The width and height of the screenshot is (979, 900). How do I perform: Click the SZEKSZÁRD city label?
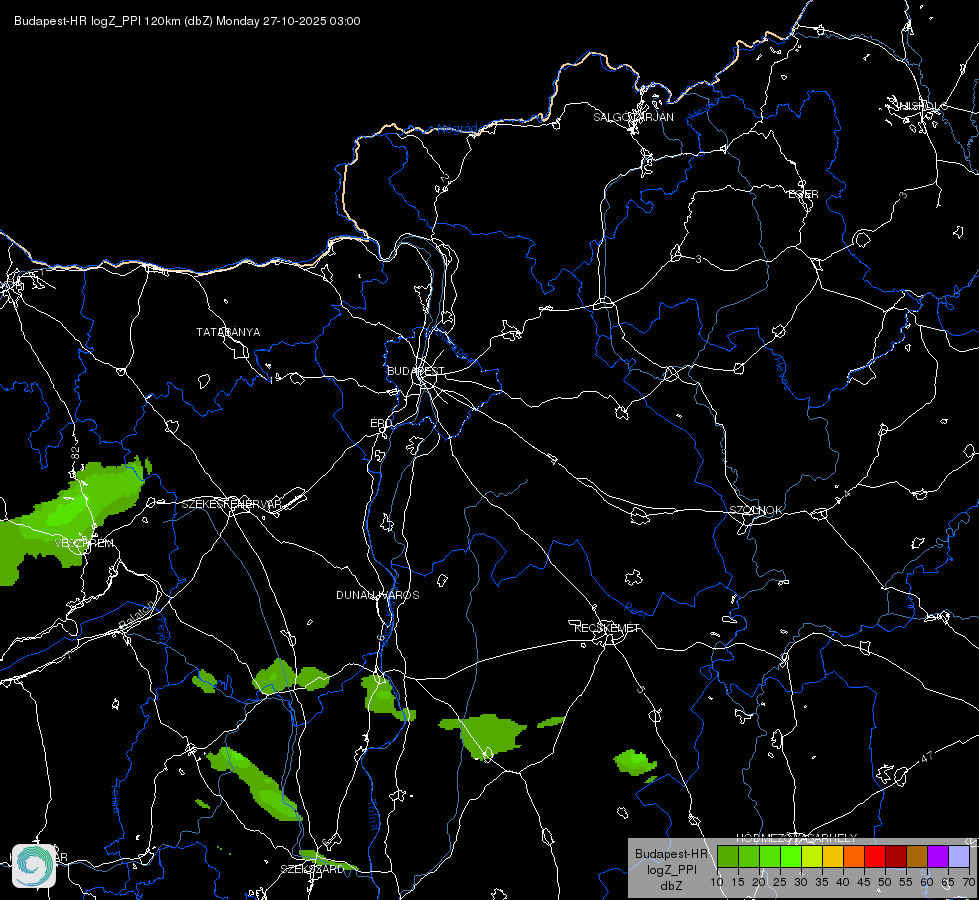coord(312,869)
